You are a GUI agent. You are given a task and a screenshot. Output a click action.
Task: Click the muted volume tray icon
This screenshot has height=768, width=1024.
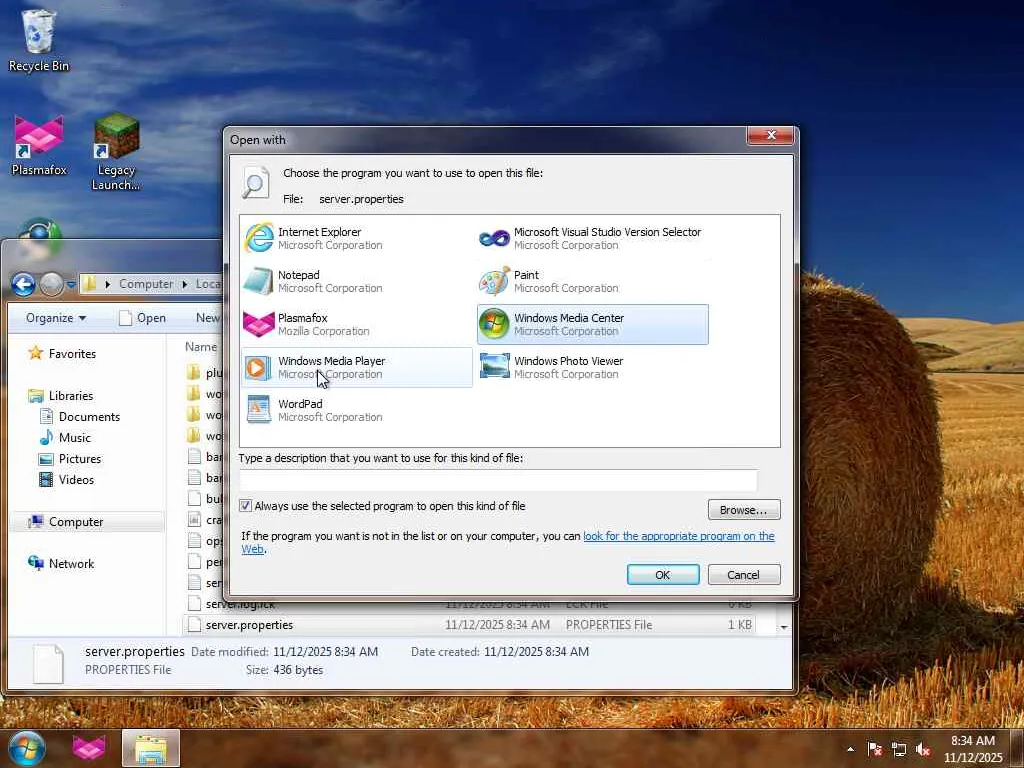pos(923,749)
